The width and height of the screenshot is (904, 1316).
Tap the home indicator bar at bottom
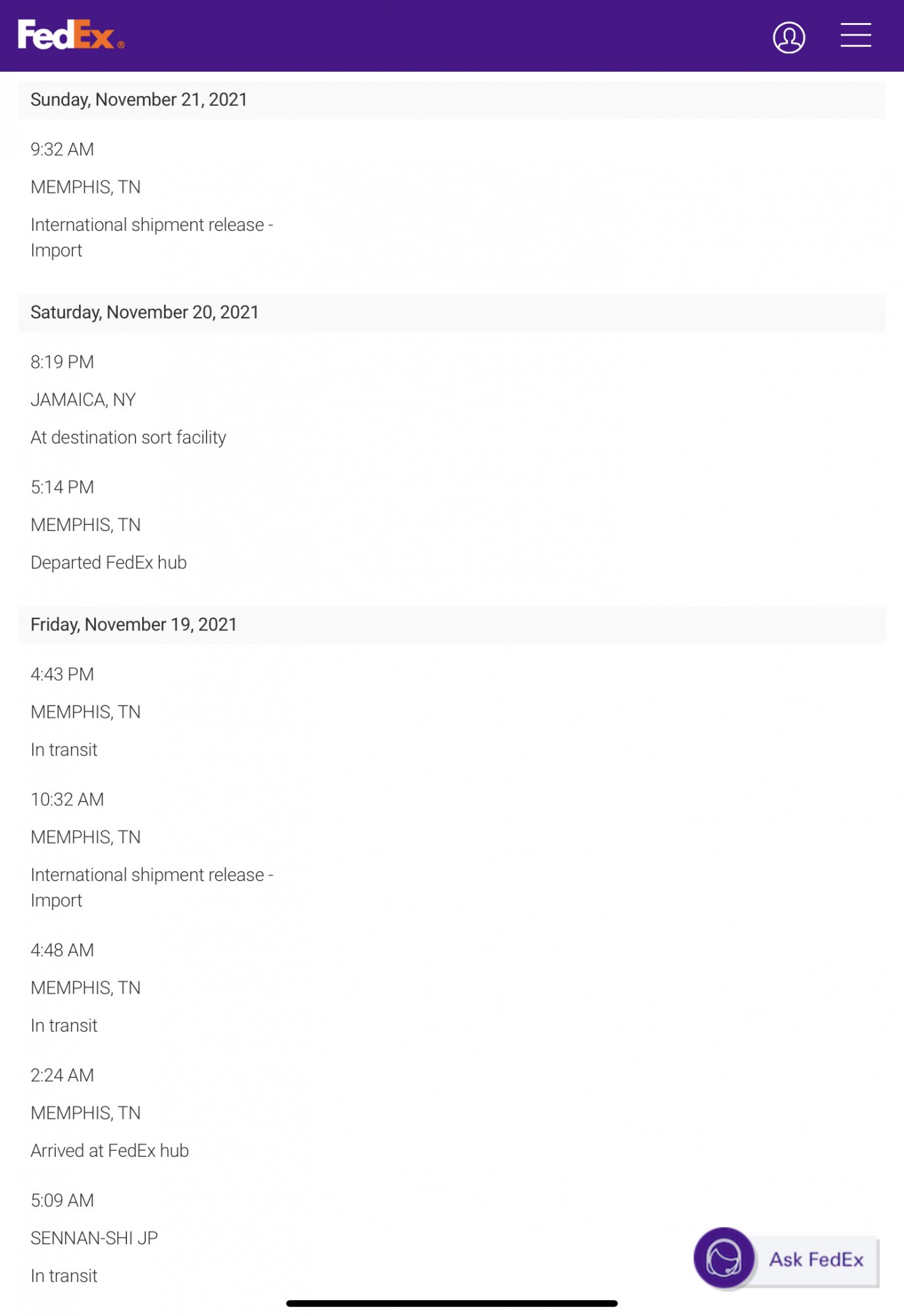[451, 1303]
